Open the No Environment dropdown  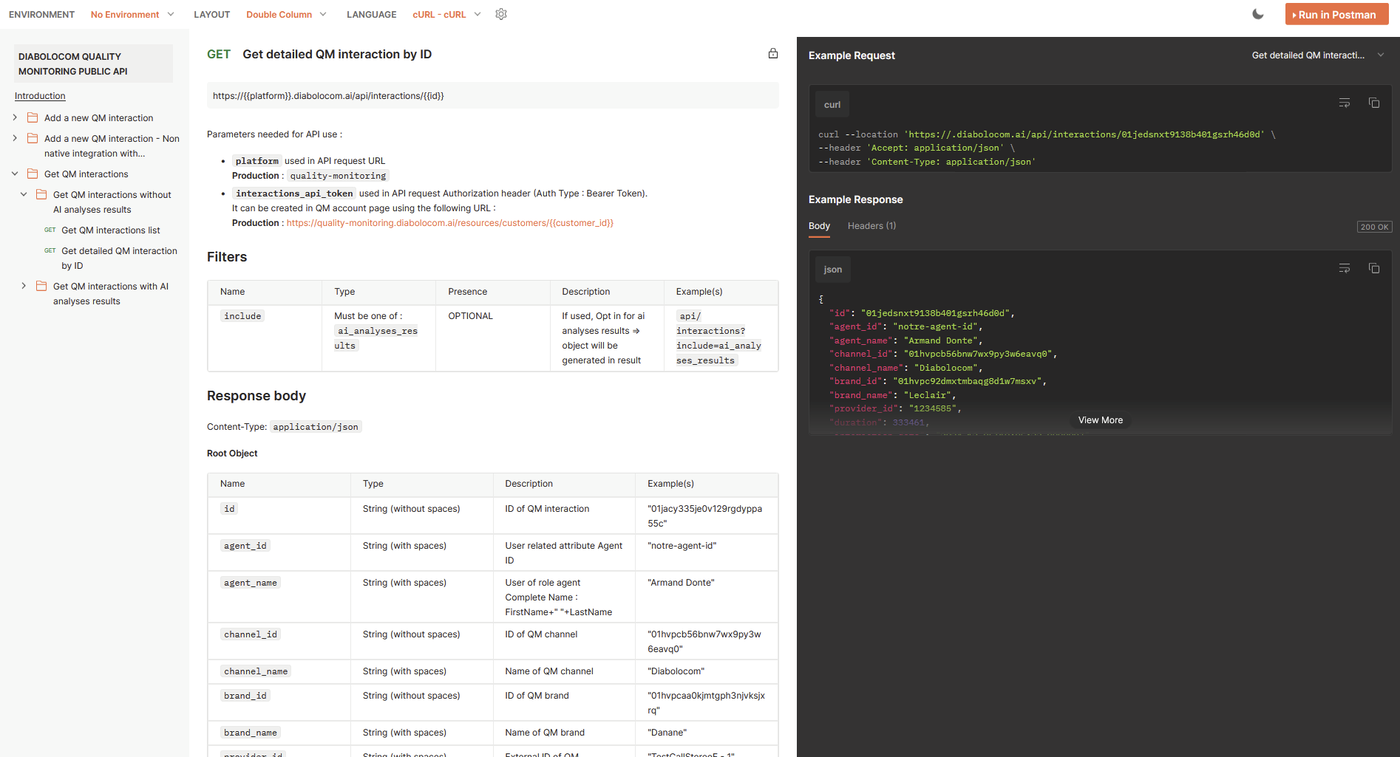(x=132, y=14)
